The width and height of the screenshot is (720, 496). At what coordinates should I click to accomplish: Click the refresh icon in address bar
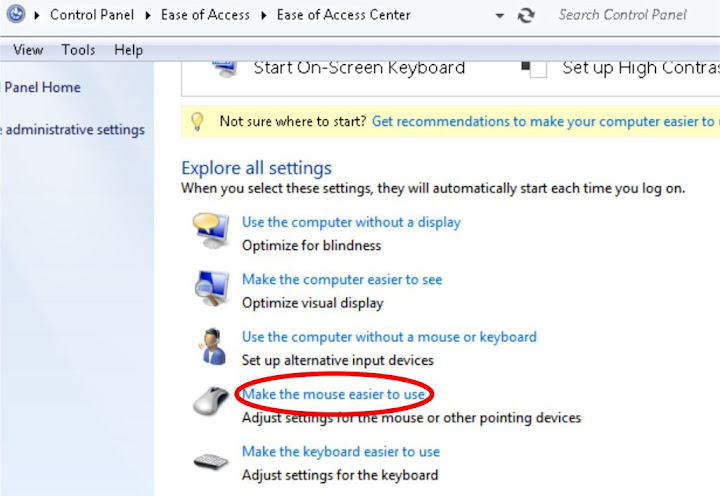[x=526, y=15]
